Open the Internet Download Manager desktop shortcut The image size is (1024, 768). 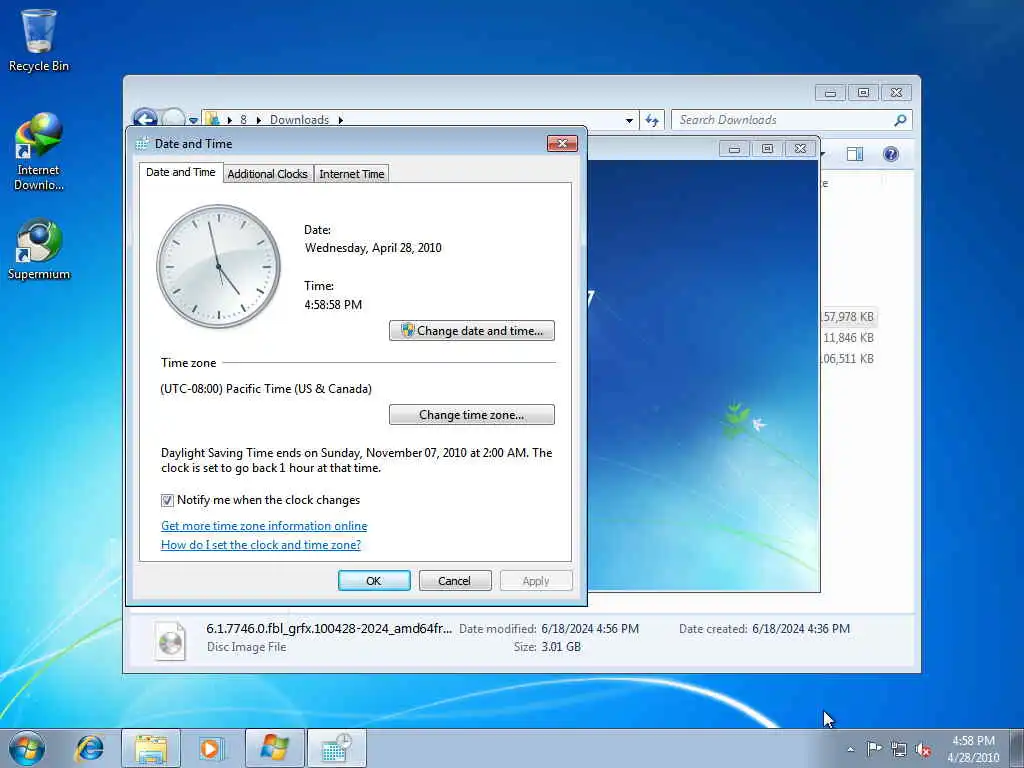point(39,152)
